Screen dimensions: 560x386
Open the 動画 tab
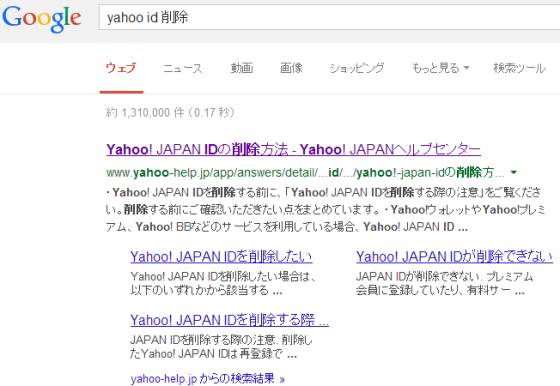point(242,68)
